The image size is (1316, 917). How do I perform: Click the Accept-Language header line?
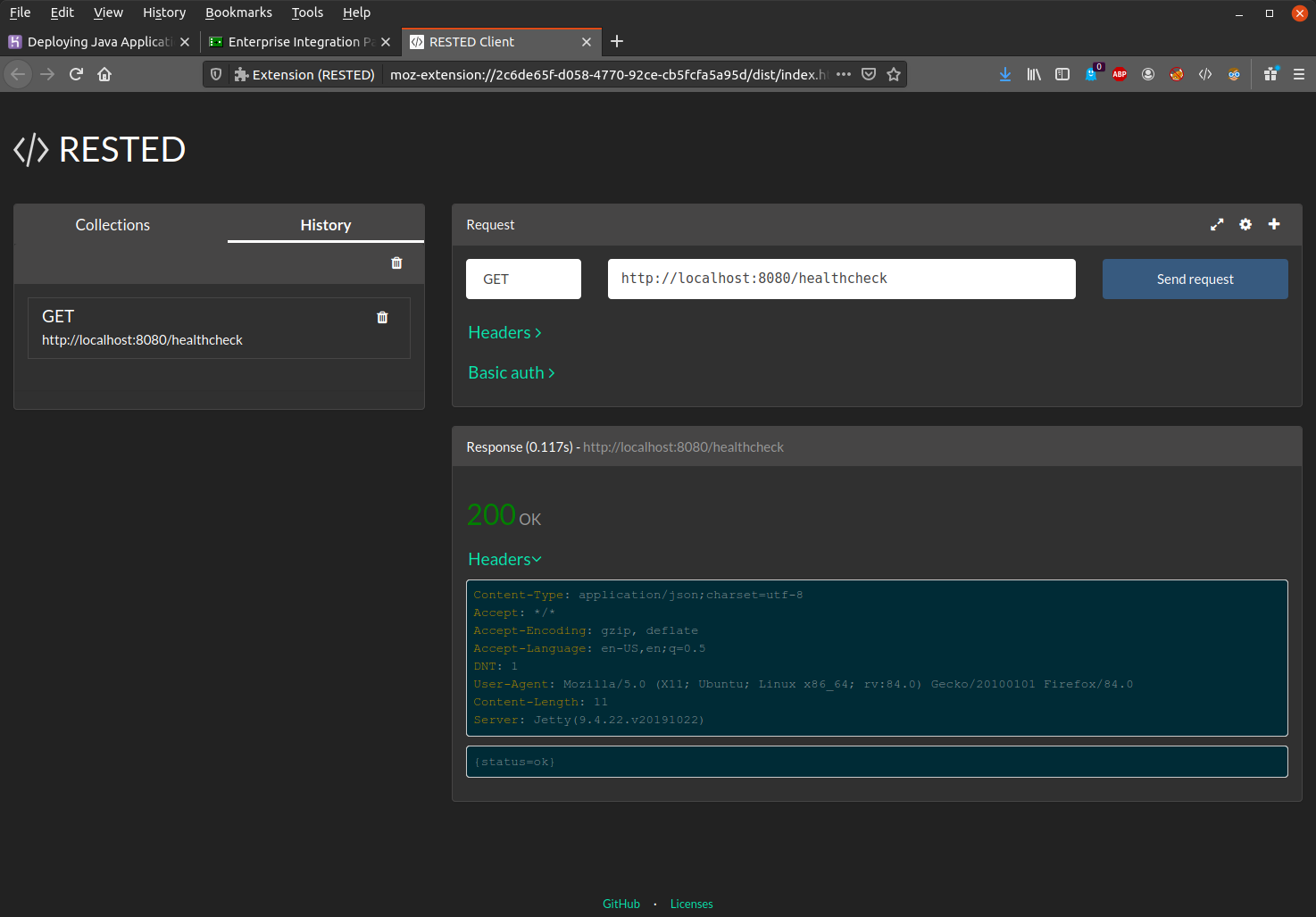coord(589,648)
